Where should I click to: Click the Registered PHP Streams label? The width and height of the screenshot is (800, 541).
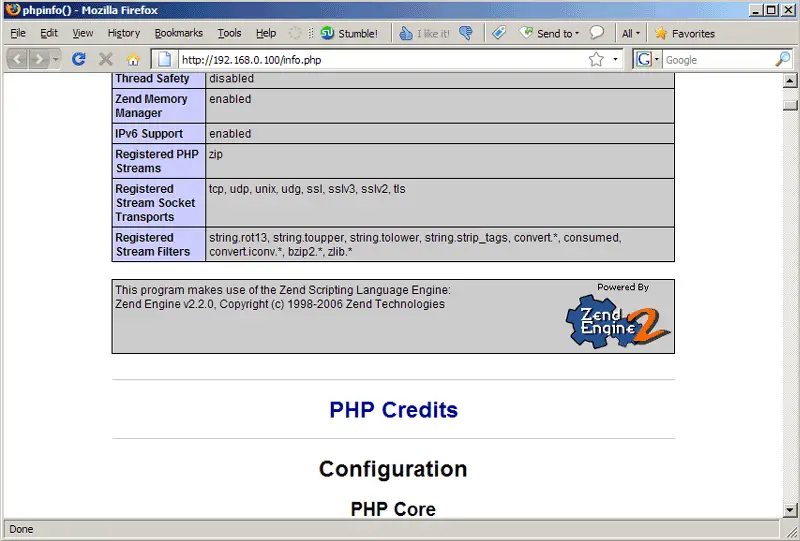157,161
